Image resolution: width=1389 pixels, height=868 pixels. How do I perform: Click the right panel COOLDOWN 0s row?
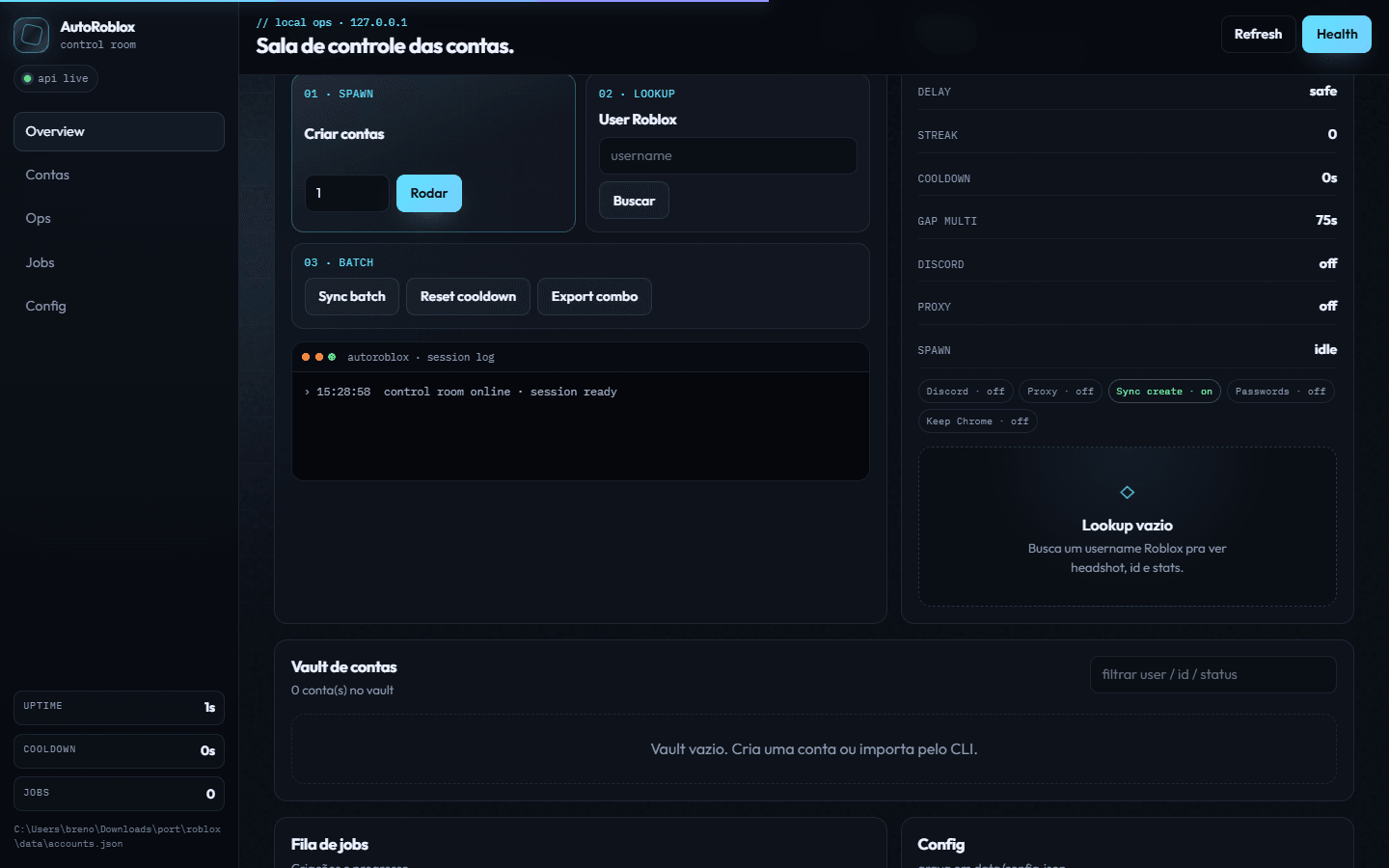[x=1127, y=178]
